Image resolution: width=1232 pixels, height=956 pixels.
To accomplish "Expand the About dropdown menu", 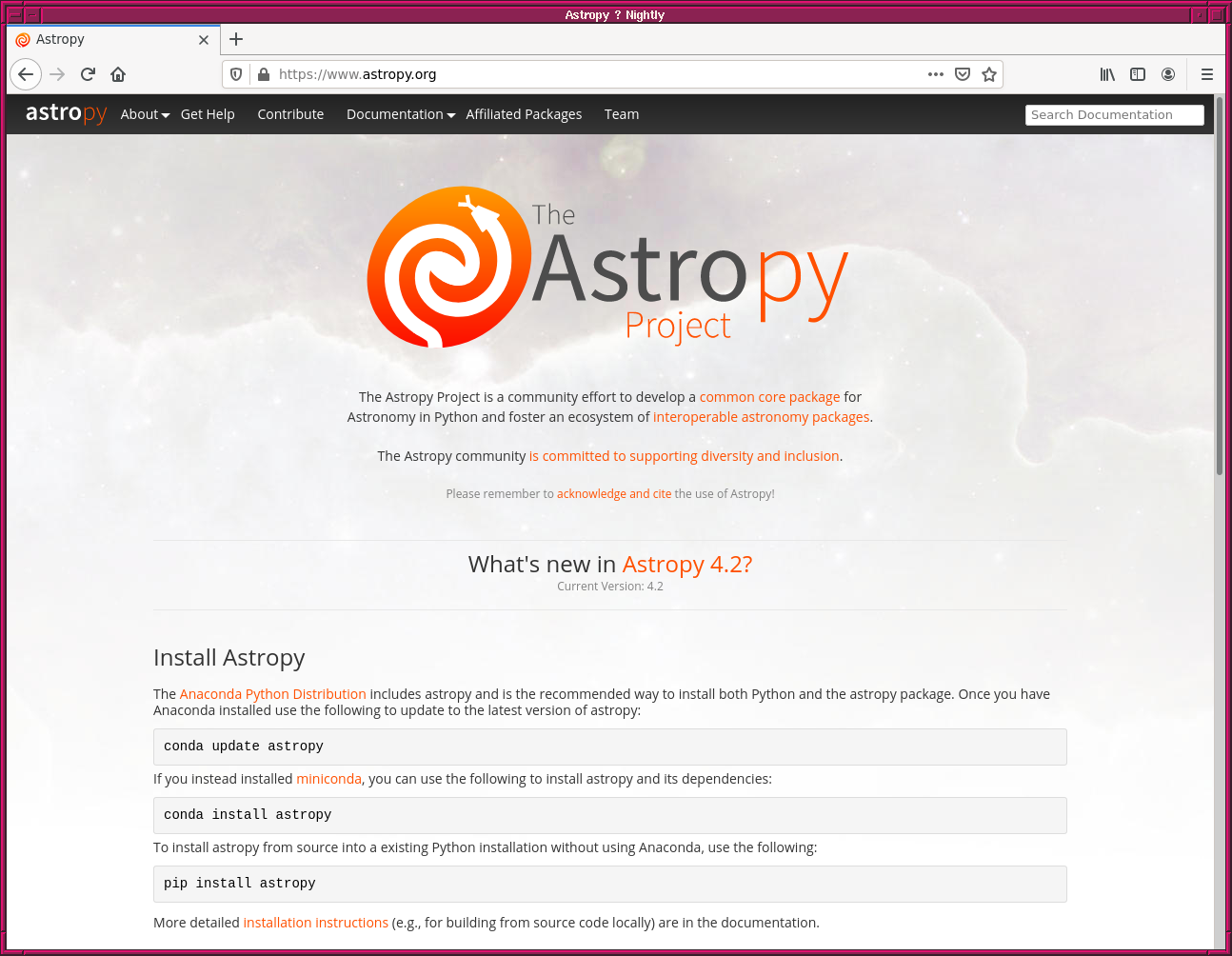I will [x=145, y=114].
